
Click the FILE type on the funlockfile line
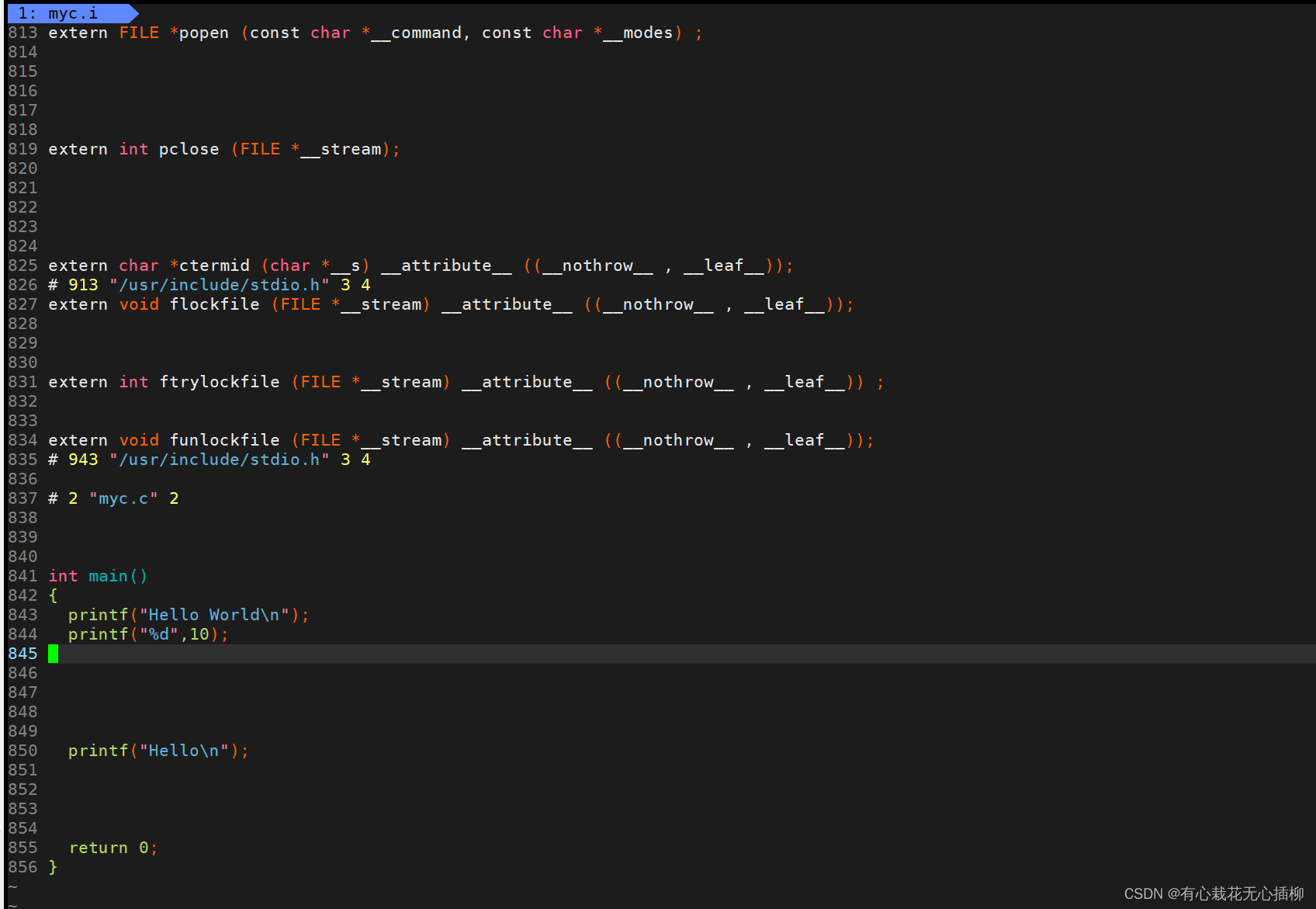tap(320, 440)
